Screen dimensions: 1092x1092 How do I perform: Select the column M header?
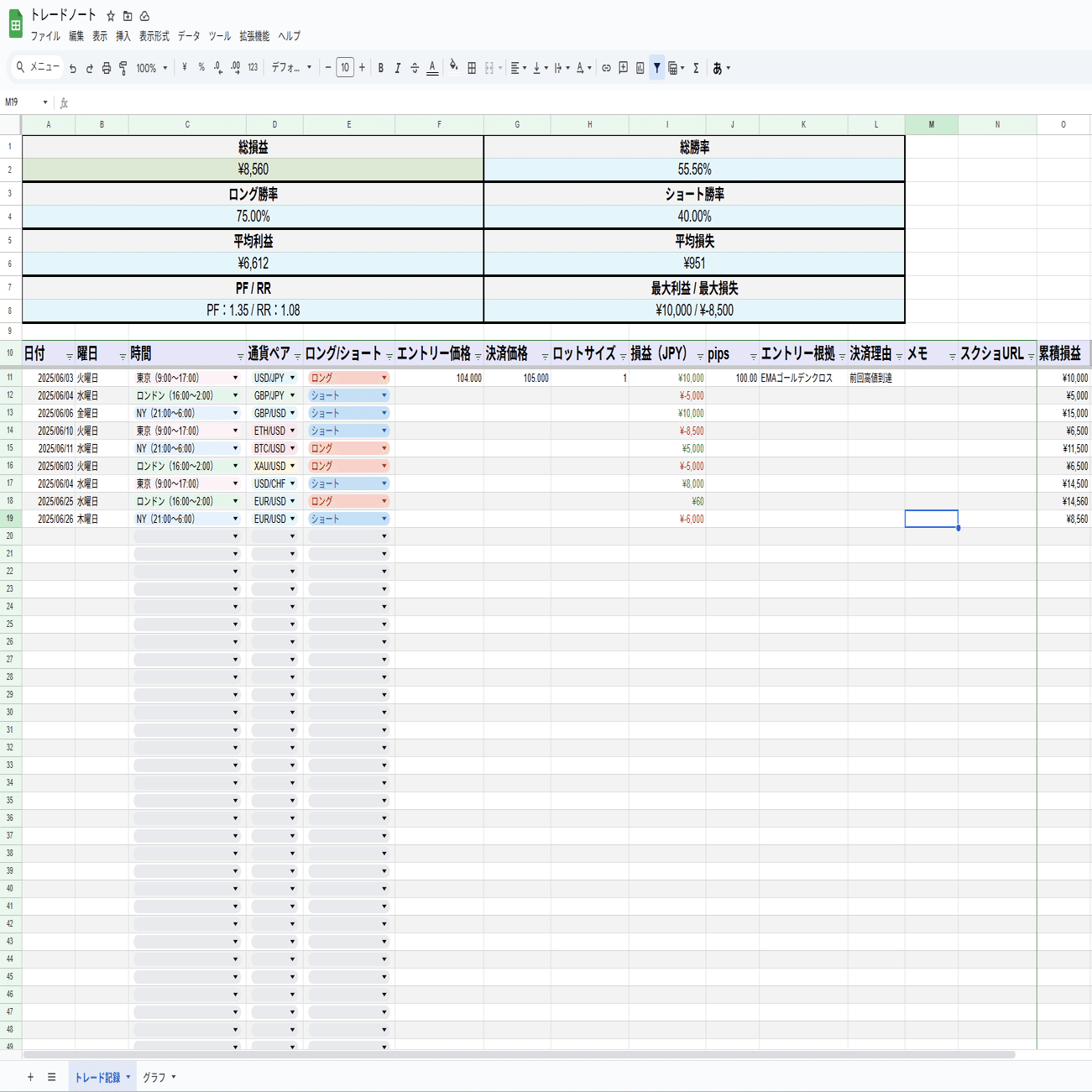[931, 124]
